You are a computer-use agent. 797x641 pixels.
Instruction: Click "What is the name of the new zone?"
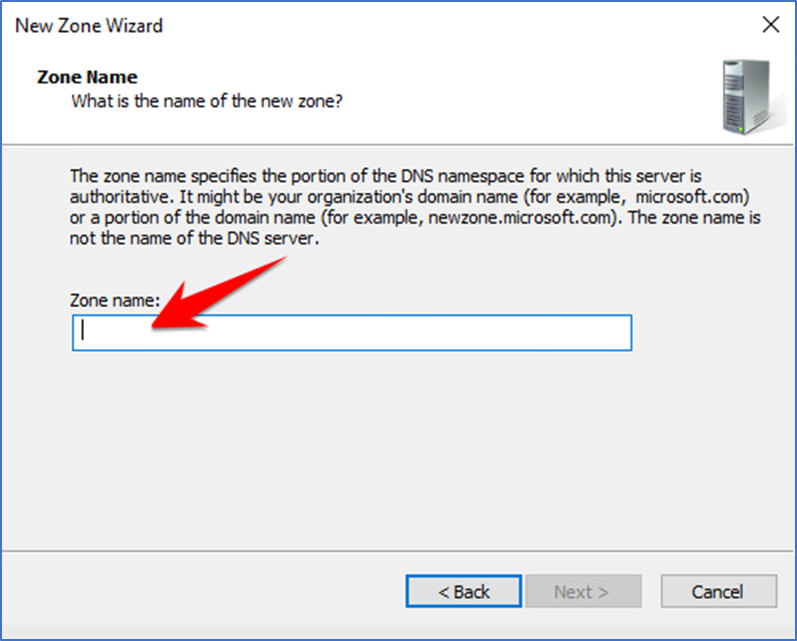207,101
